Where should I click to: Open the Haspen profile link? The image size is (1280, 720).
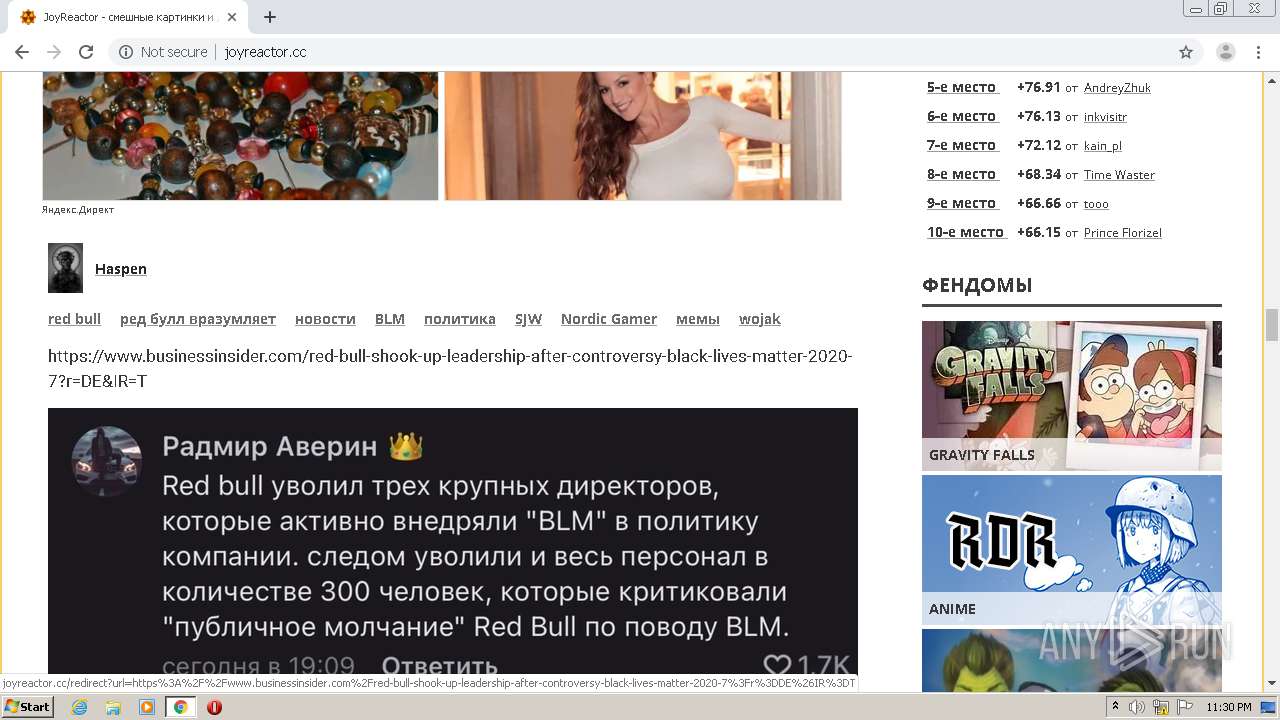click(121, 269)
